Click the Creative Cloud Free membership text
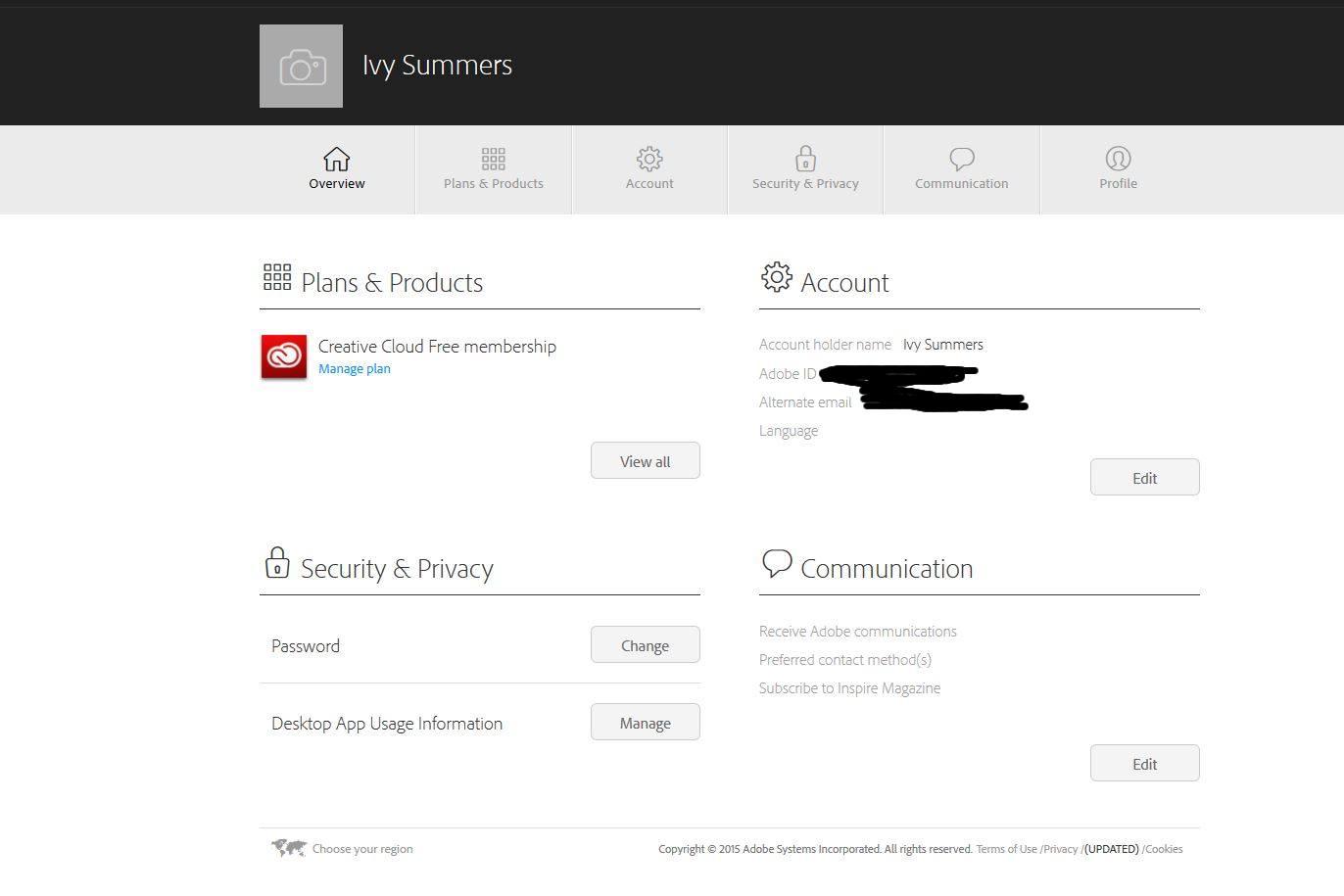Viewport: 1344px width, 896px height. [x=437, y=347]
